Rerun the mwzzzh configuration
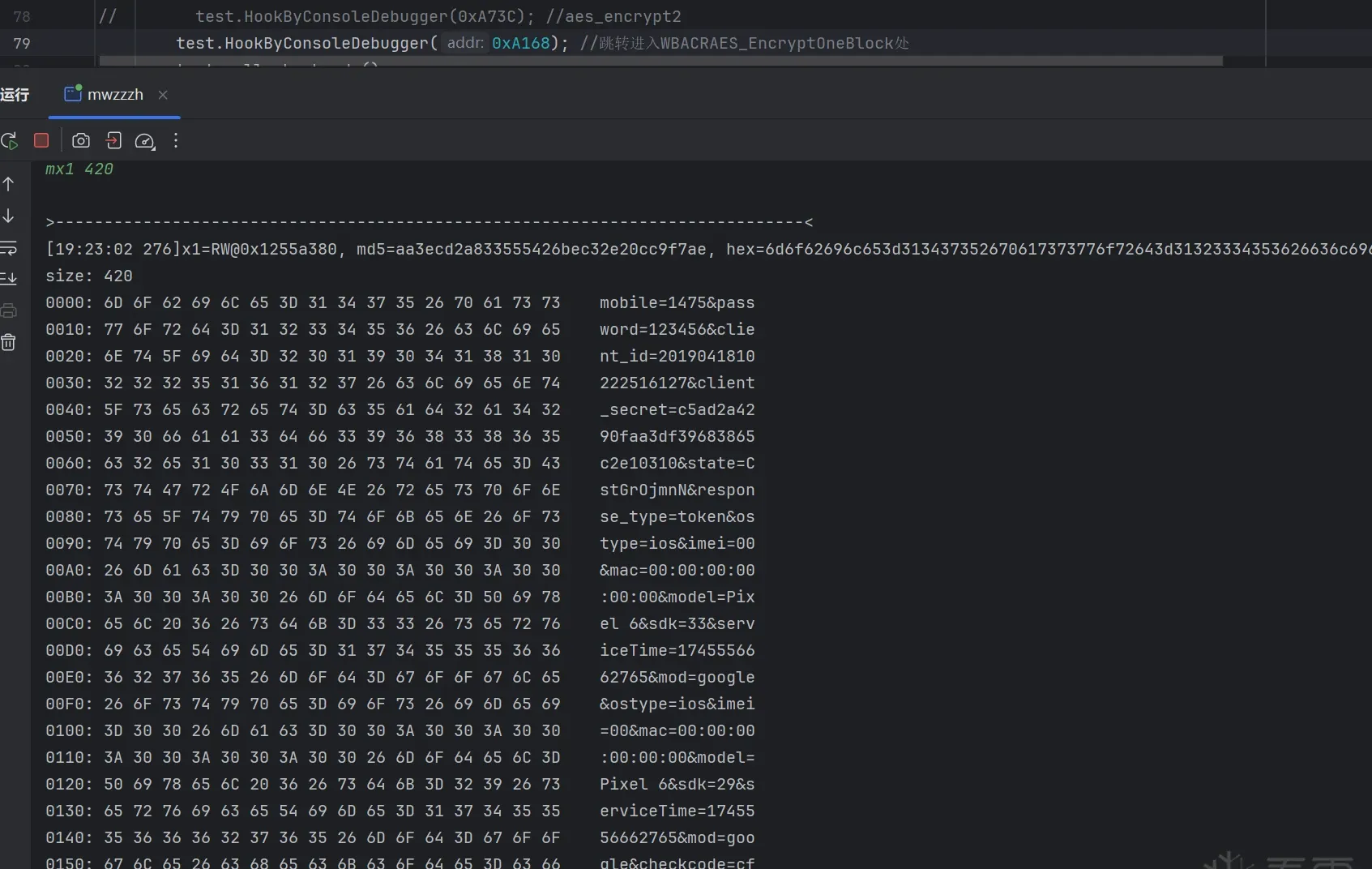 9,141
